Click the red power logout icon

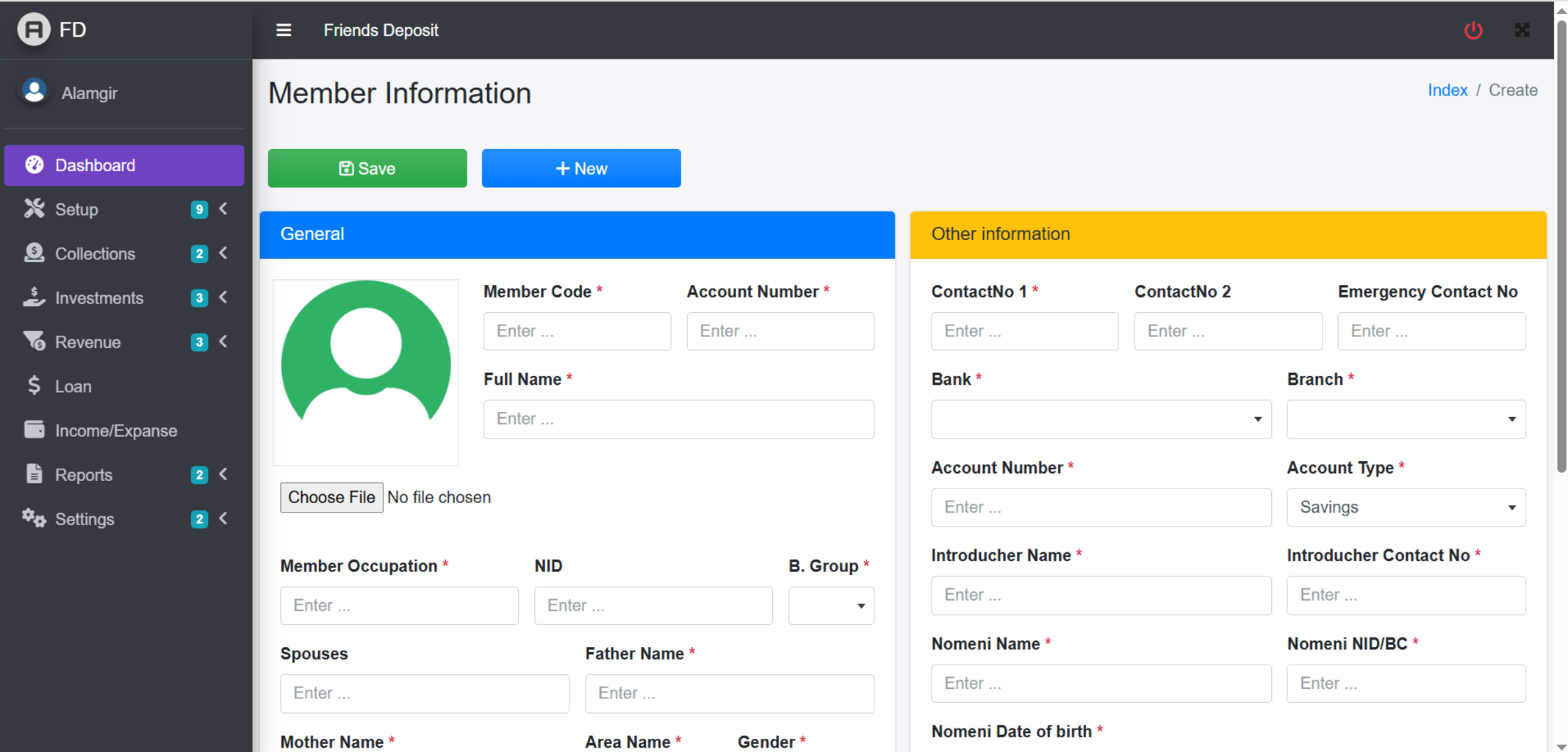click(x=1472, y=30)
